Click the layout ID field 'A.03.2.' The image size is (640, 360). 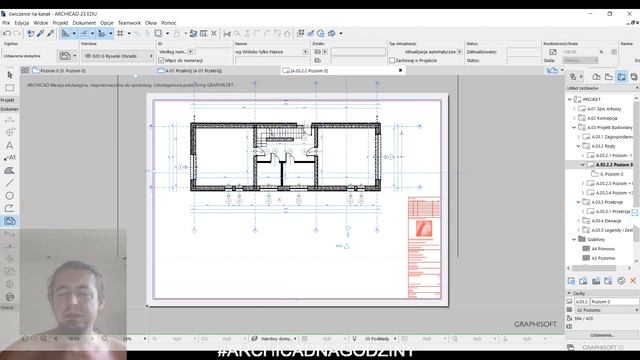pos(582,302)
